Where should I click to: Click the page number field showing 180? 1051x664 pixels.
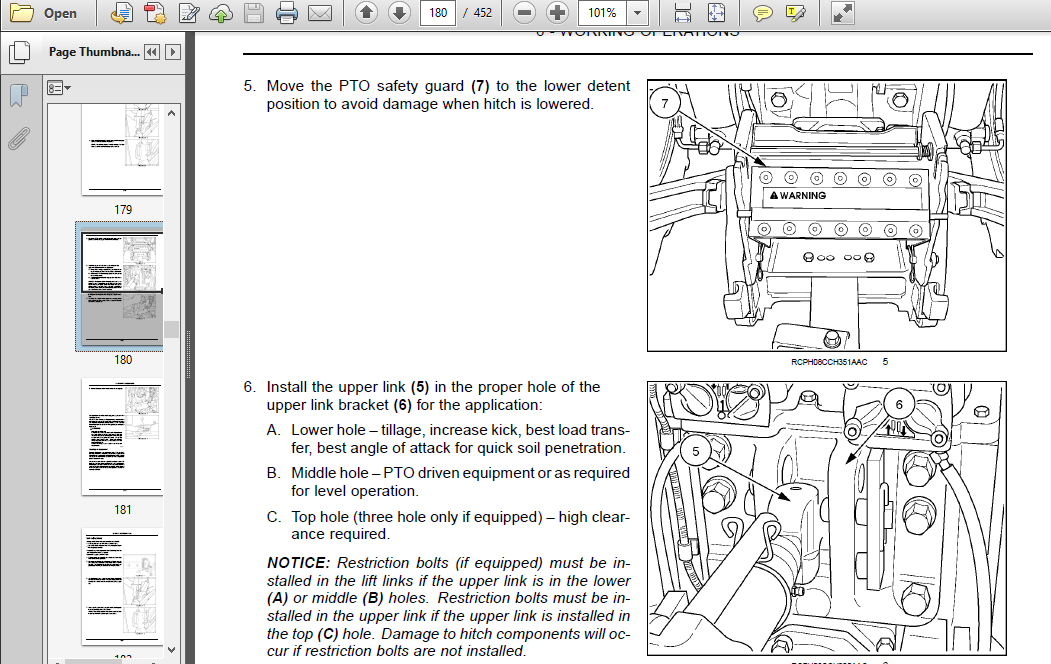click(438, 13)
